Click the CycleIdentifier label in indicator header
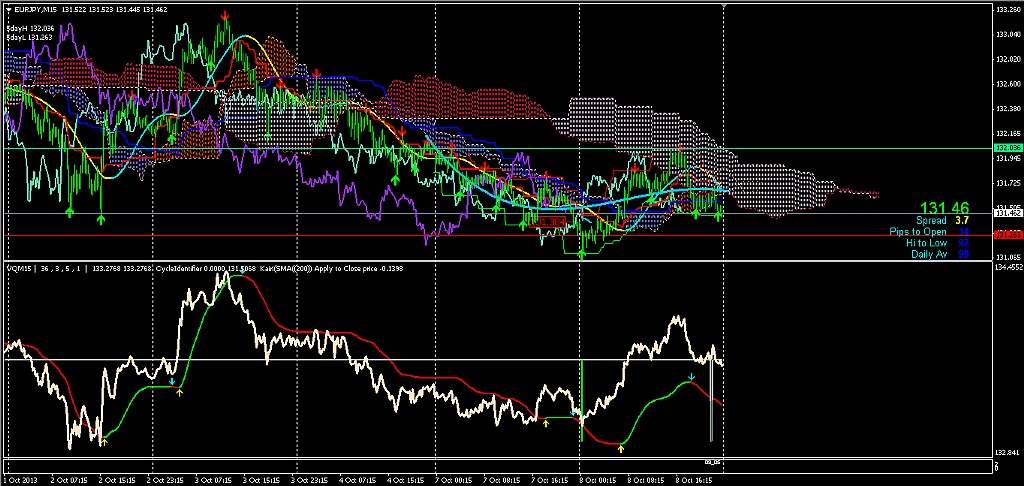Screen dimensions: 1024x486 (178, 268)
